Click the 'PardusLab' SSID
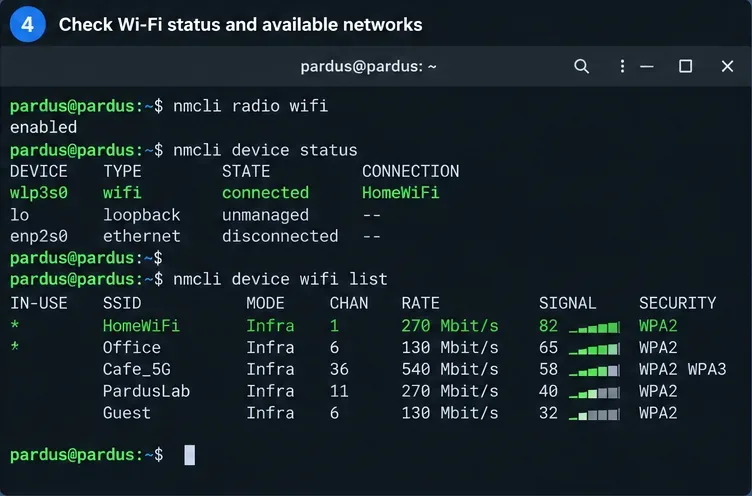Viewport: 752px width, 496px height. tap(146, 391)
